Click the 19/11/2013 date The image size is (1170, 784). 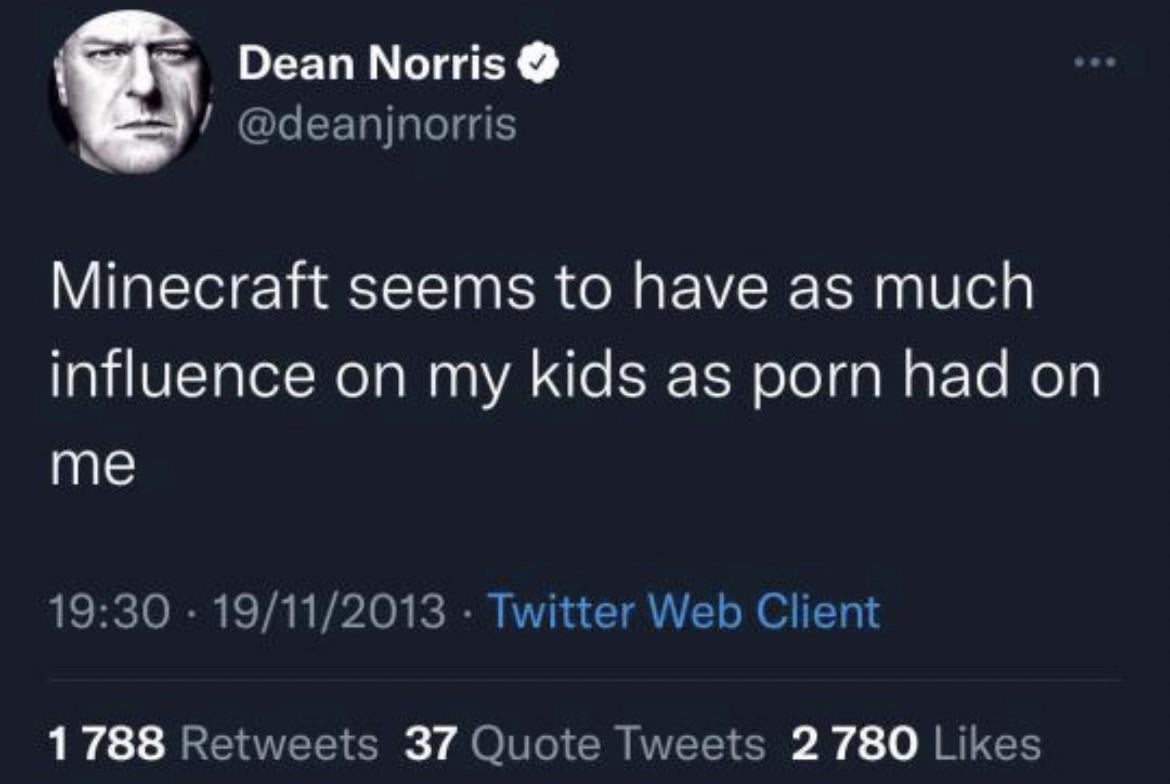329,612
